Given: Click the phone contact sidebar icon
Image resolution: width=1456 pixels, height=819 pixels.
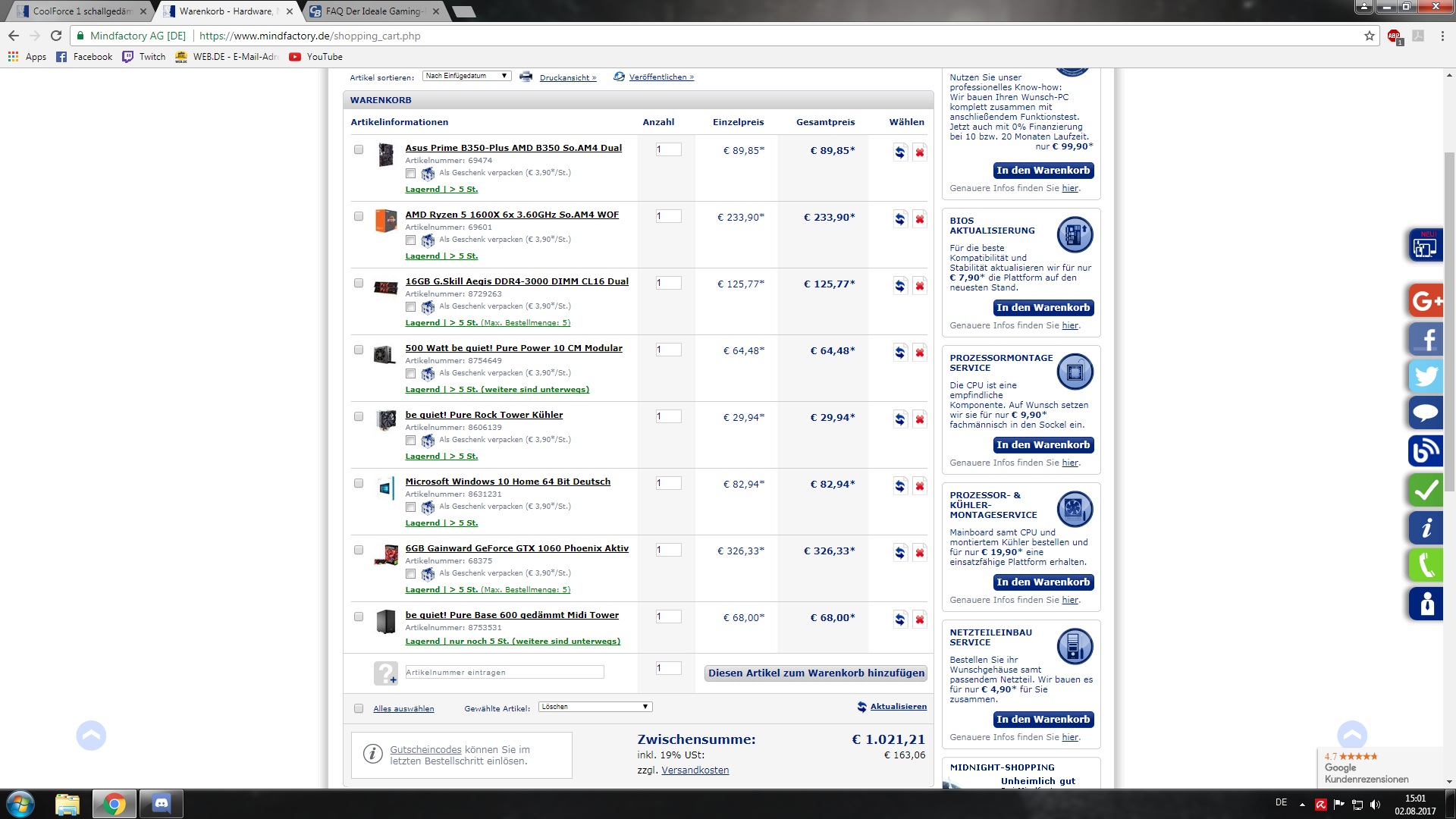Looking at the screenshot, I should point(1426,565).
